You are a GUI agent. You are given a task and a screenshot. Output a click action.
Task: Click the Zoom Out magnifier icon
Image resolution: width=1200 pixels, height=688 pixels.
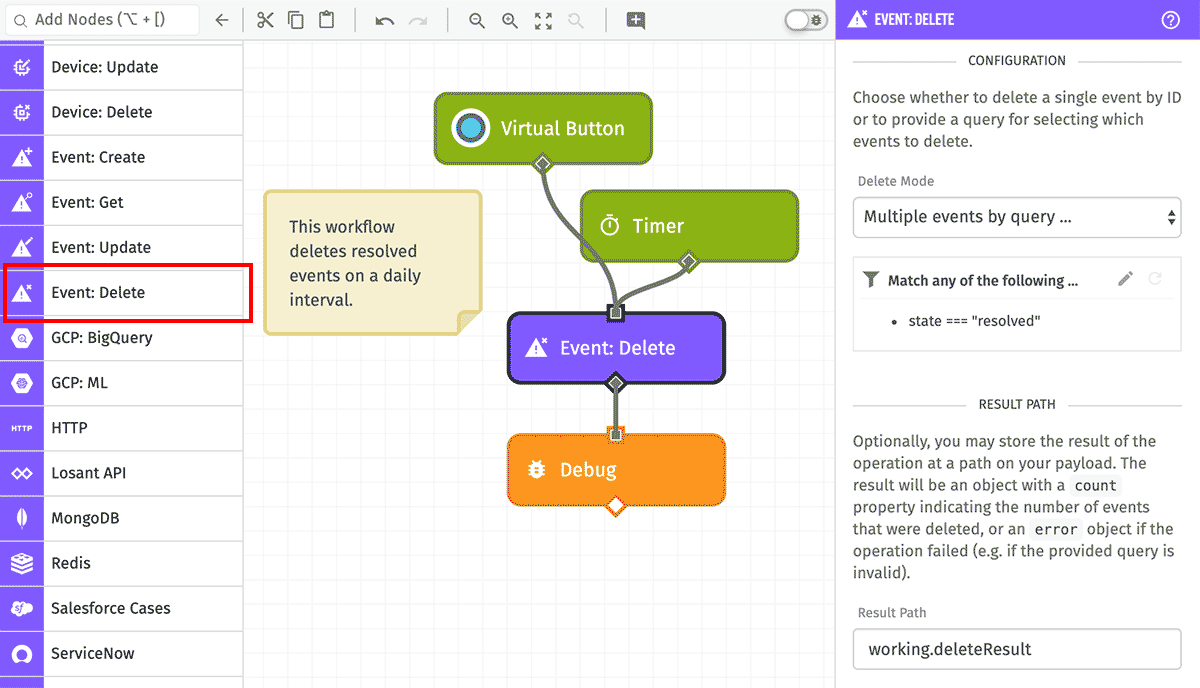click(x=477, y=20)
